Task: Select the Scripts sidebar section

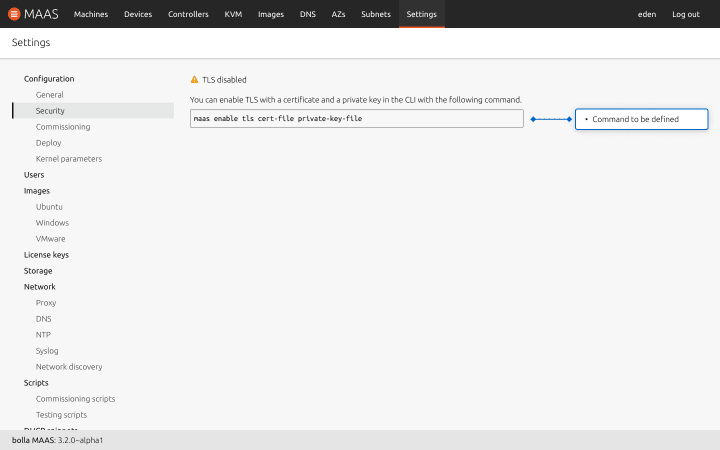Action: [x=36, y=383]
